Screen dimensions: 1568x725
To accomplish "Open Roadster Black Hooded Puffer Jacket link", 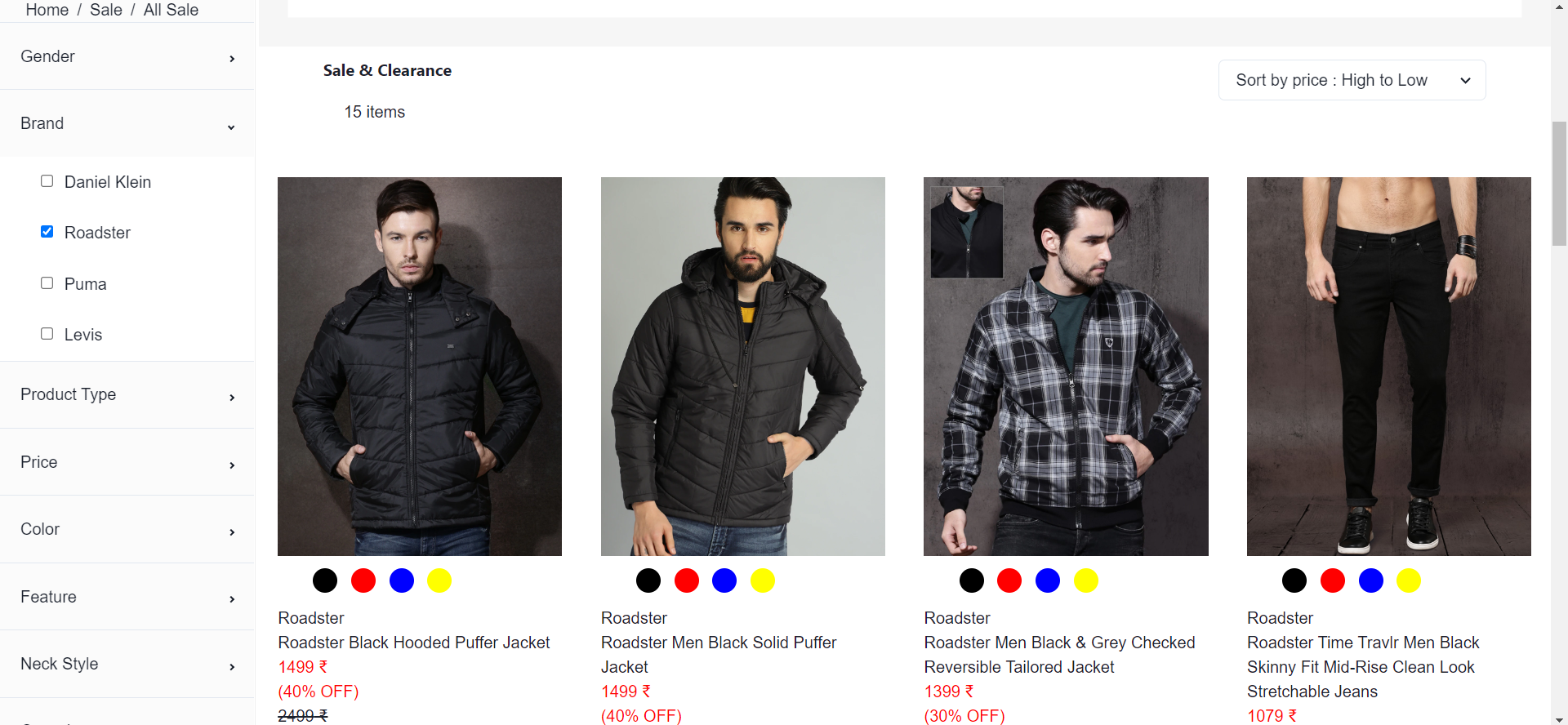I will 413,643.
